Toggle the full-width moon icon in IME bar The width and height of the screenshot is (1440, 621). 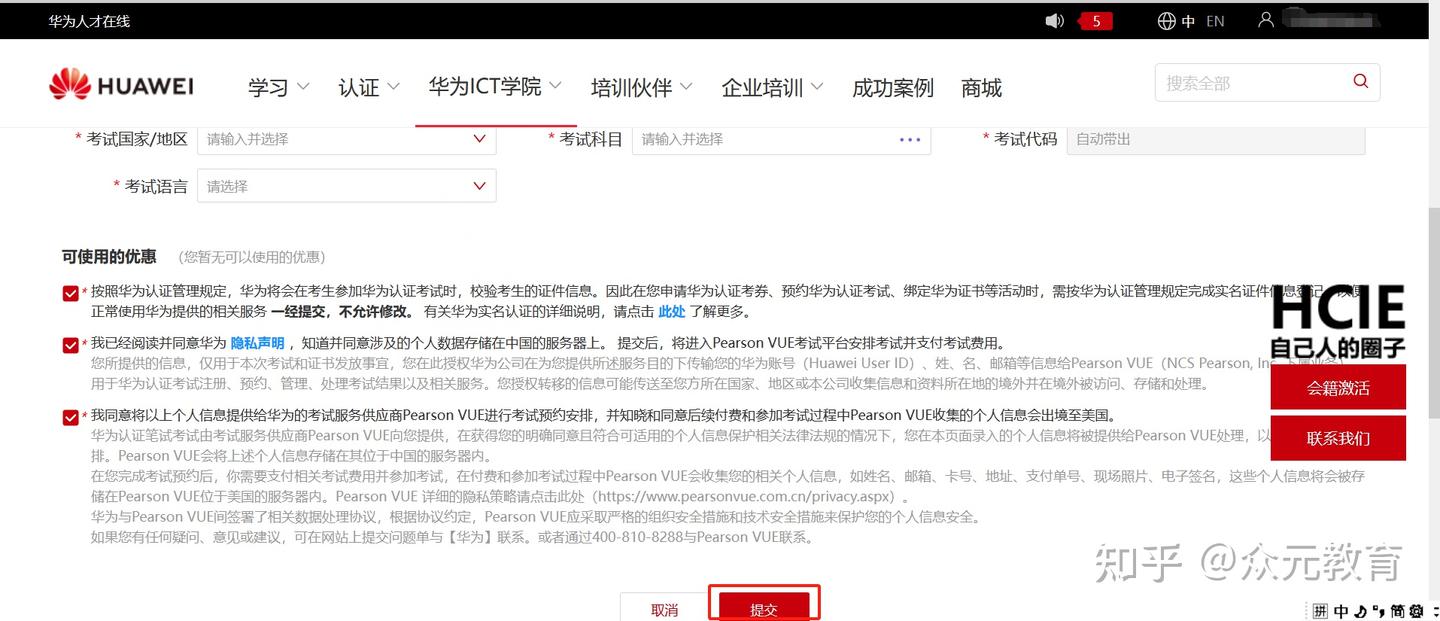[x=1358, y=610]
